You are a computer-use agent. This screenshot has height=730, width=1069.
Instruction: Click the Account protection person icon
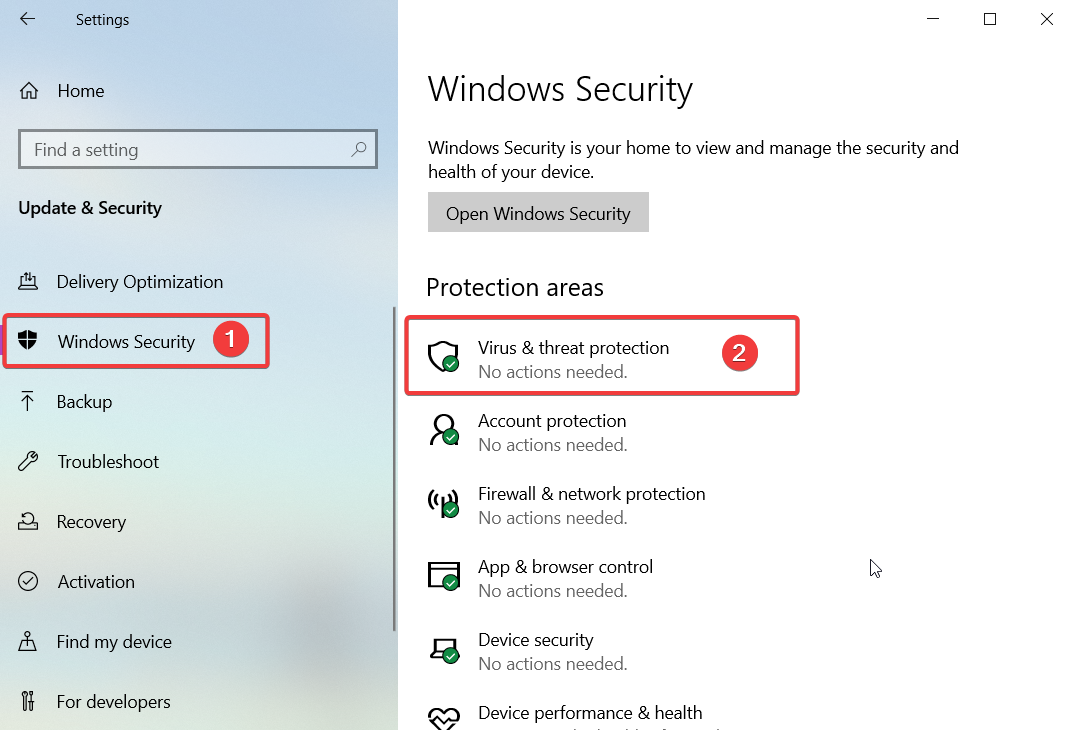pyautogui.click(x=443, y=429)
